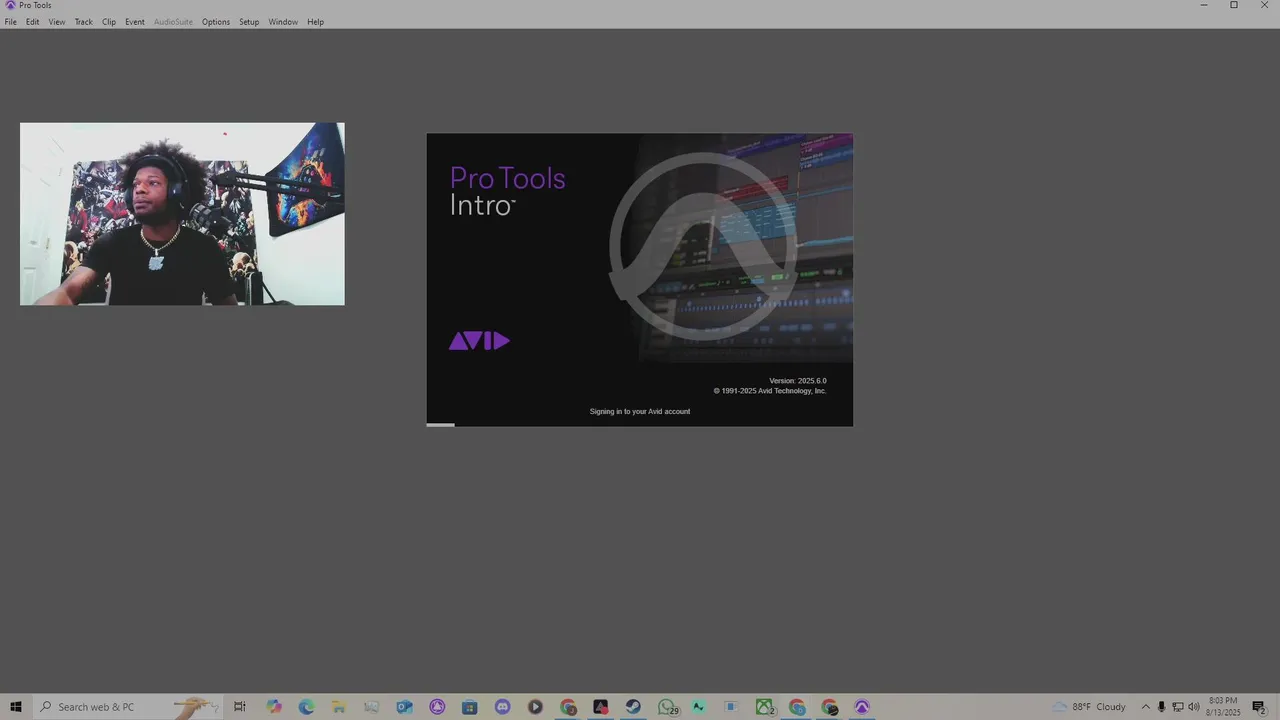The image size is (1280, 720).
Task: Open the Steam taskbar icon
Action: tap(633, 707)
